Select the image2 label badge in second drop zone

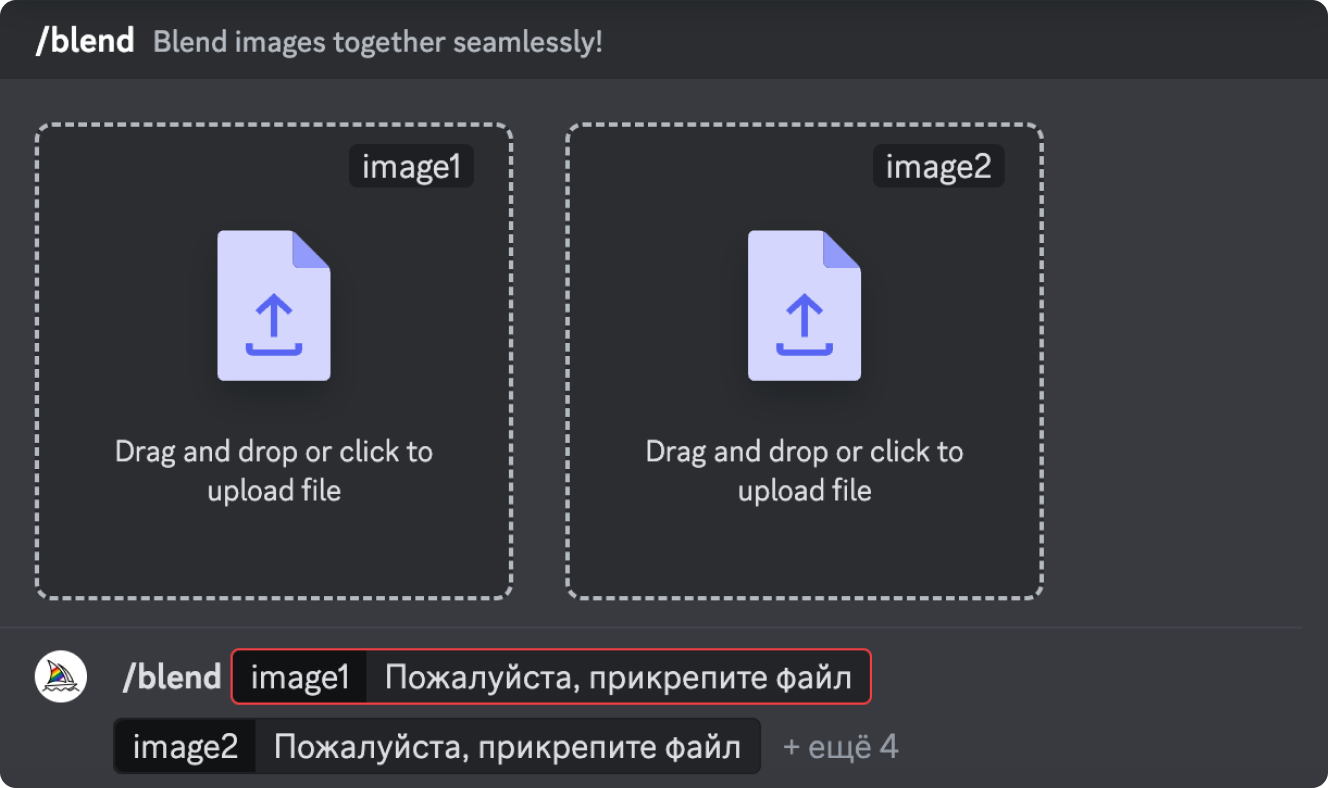(938, 167)
